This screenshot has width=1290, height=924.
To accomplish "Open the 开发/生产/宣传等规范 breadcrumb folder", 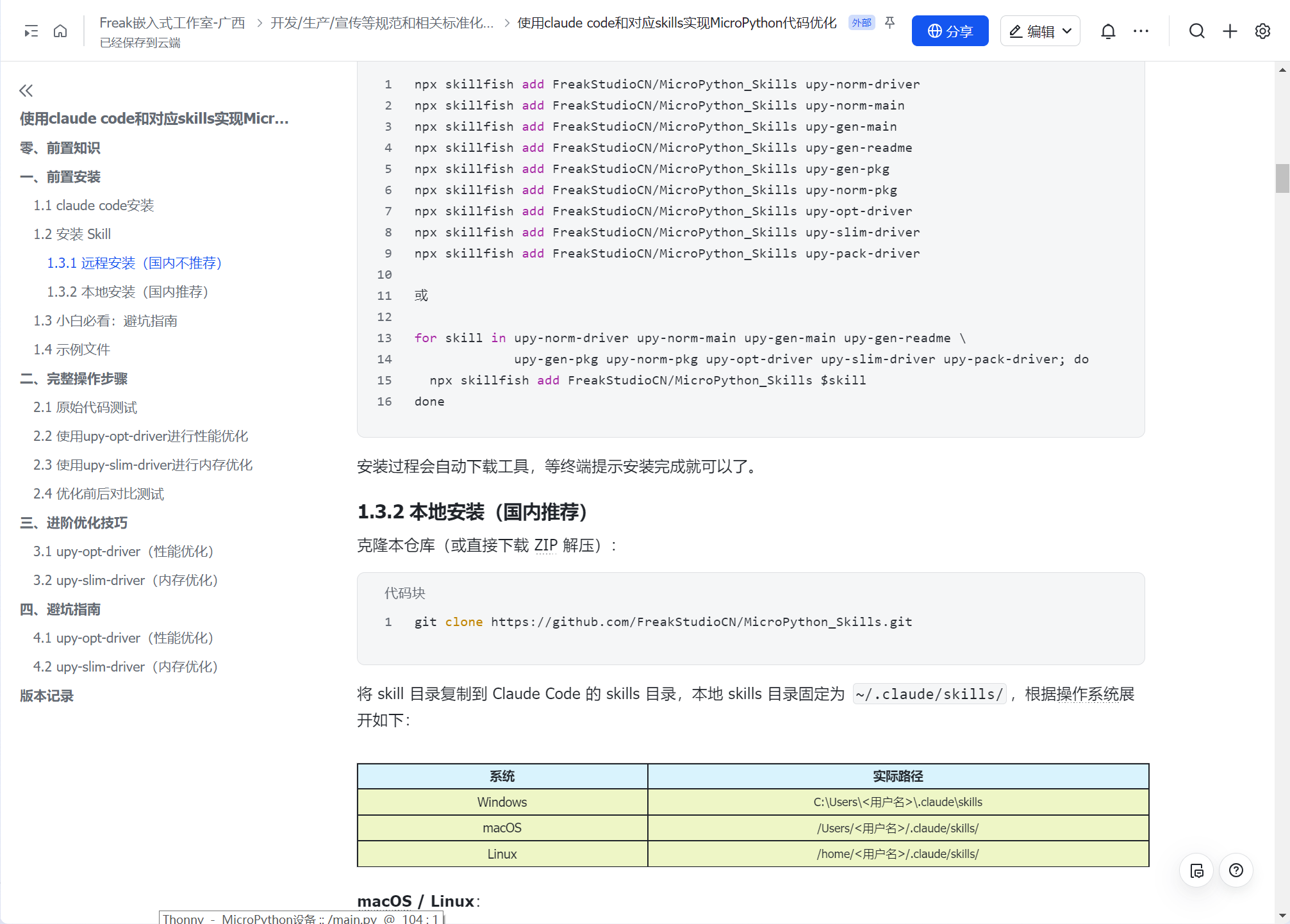I will 382,23.
